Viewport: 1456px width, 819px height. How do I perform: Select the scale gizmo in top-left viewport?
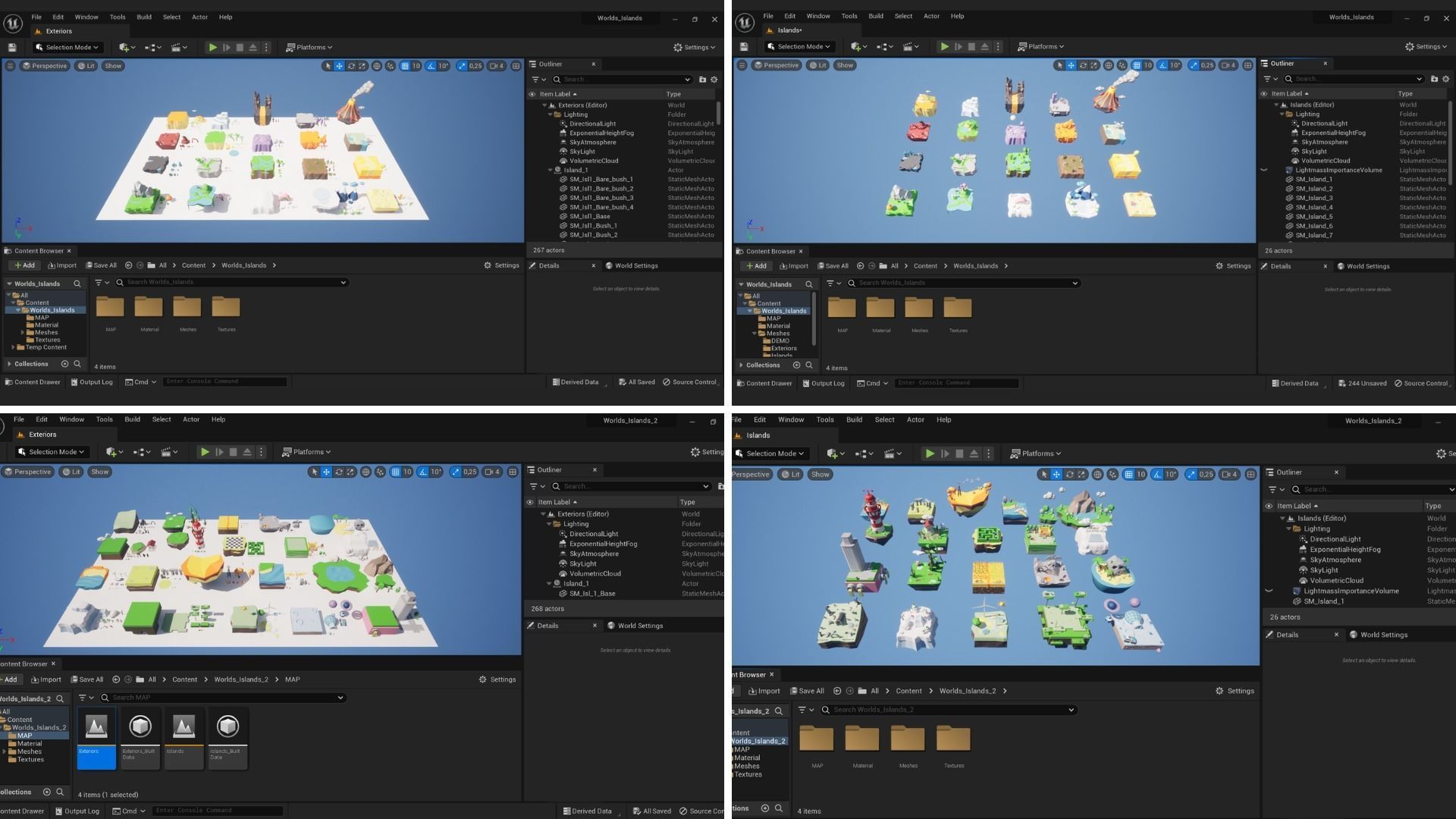coord(362,66)
